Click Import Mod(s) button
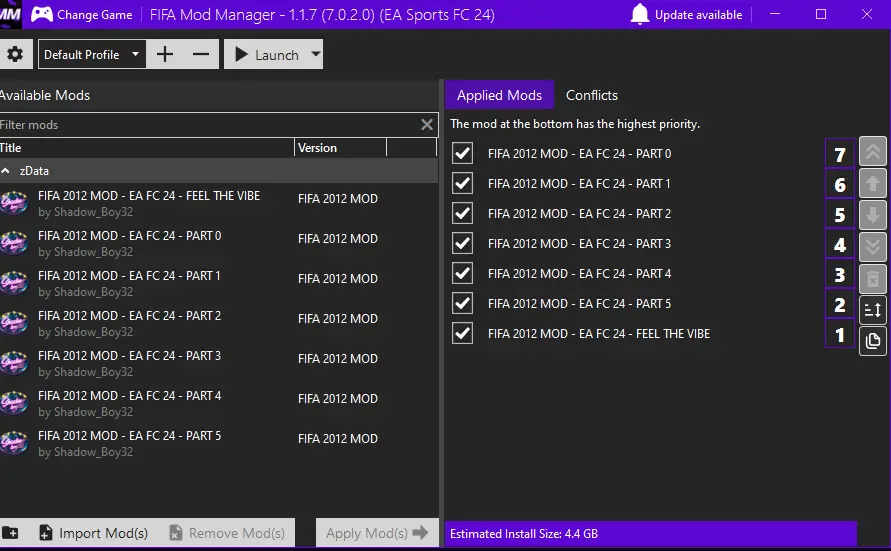This screenshot has height=551, width=891. point(94,533)
